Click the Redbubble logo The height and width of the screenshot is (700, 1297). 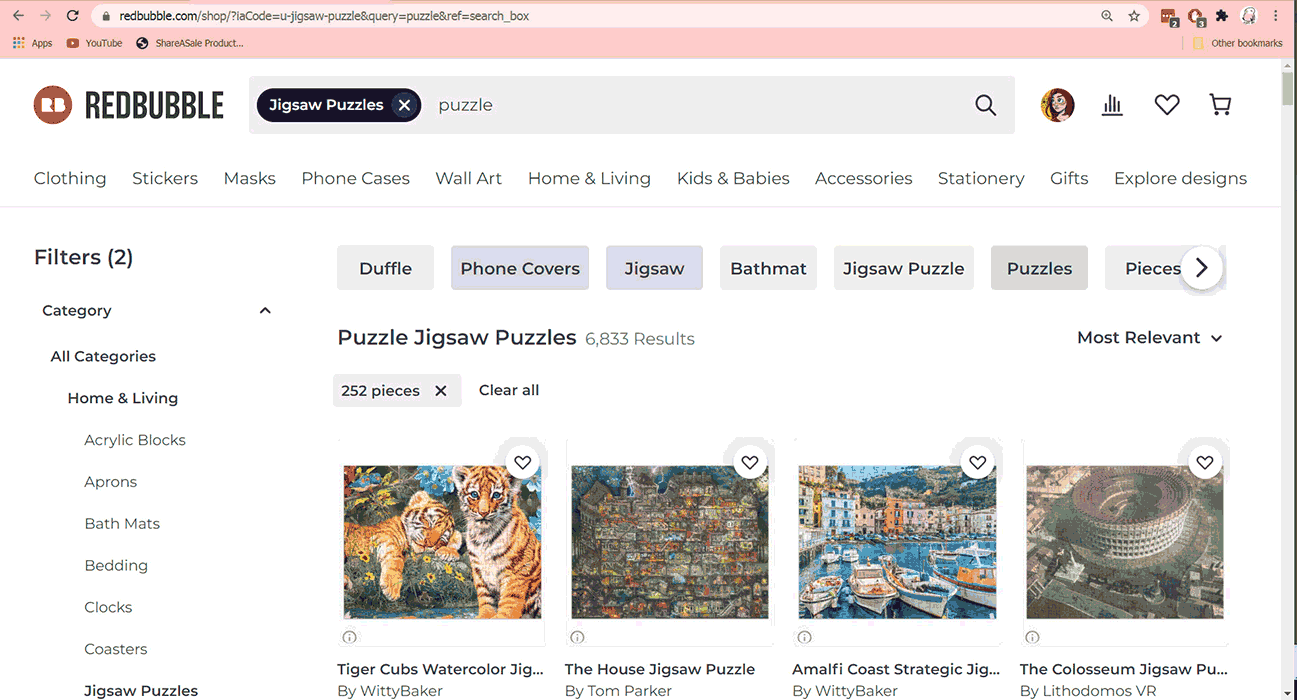coord(129,105)
